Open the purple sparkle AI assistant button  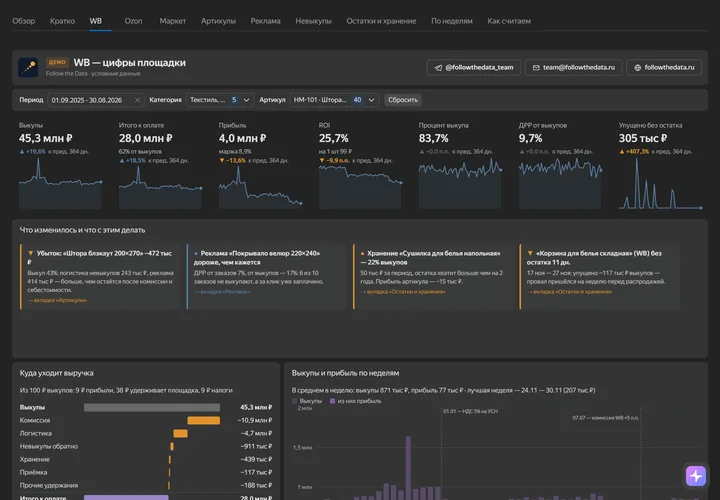(x=696, y=476)
